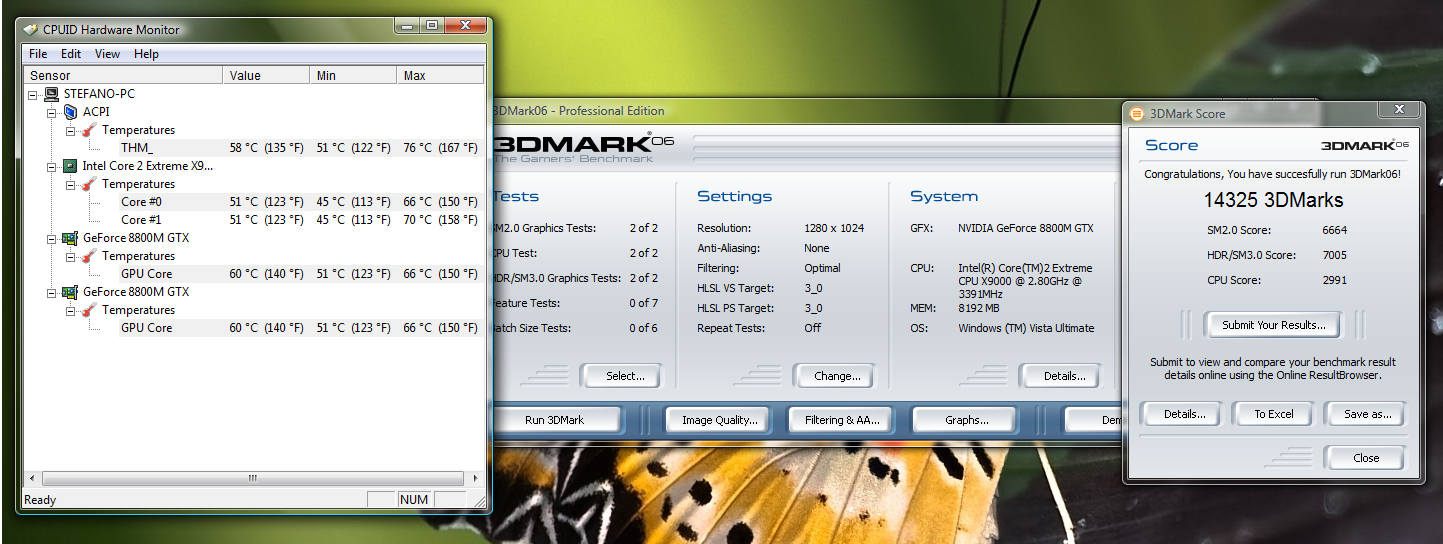Click the left scroll arrow in Hardware Monitor
This screenshot has height=544, width=1443.
[32, 479]
